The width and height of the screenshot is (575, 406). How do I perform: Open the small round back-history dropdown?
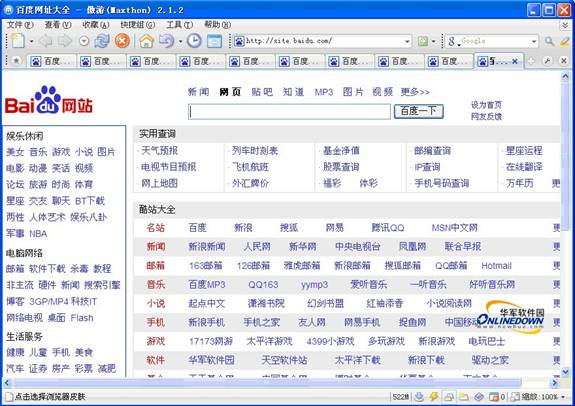tap(84, 41)
